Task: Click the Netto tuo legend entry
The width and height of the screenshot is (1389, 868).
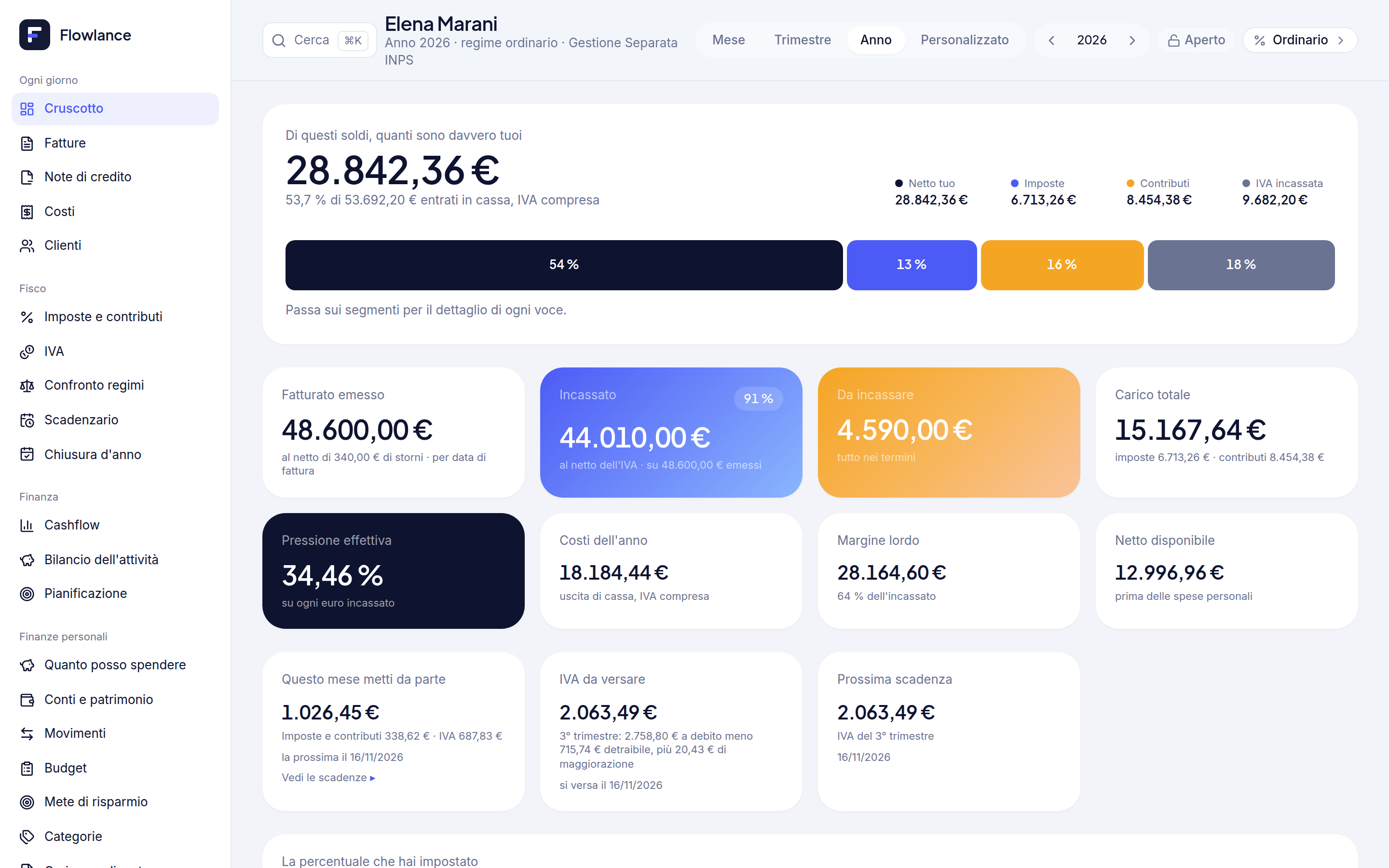Action: point(931,192)
